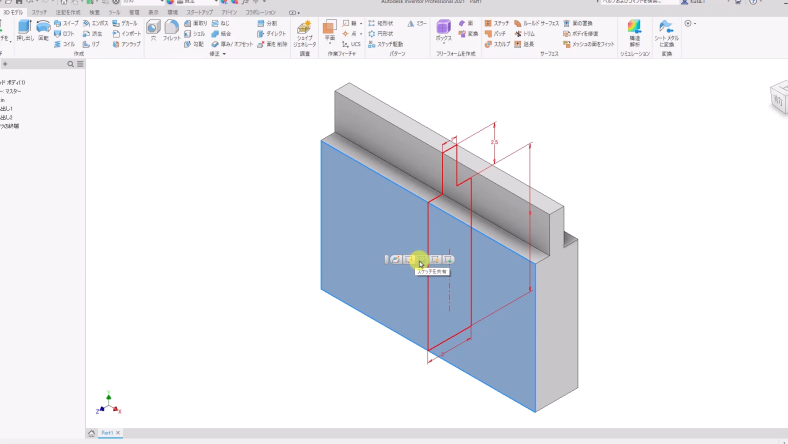Open the browser panel hamburger menu
This screenshot has height=444, width=788.
coord(80,64)
